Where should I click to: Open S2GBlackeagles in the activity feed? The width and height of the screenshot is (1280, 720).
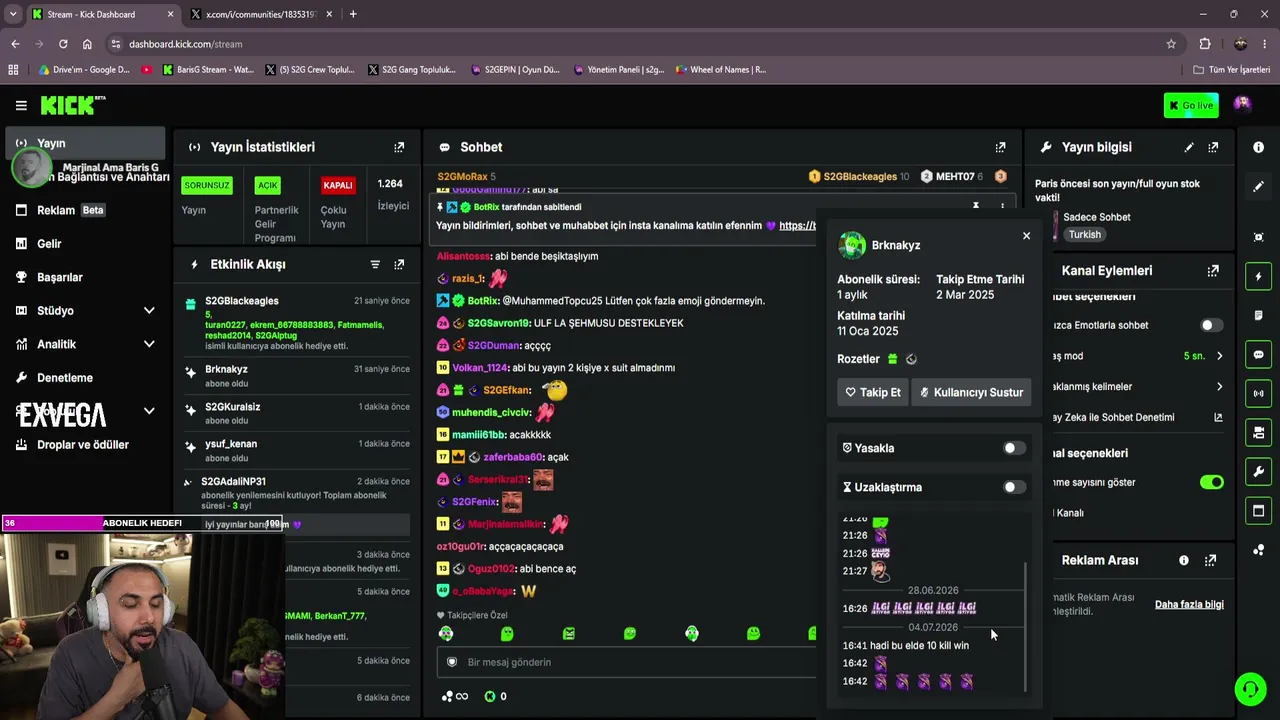(x=242, y=301)
